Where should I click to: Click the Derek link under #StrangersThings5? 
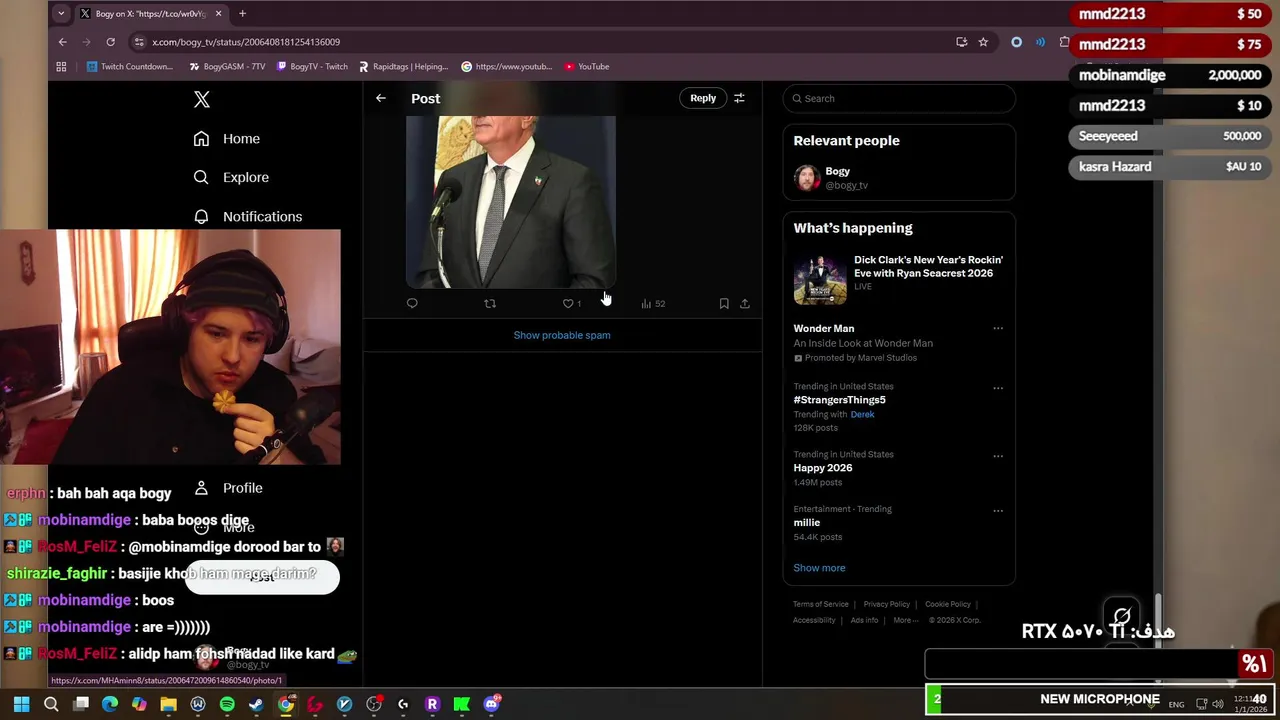(862, 414)
